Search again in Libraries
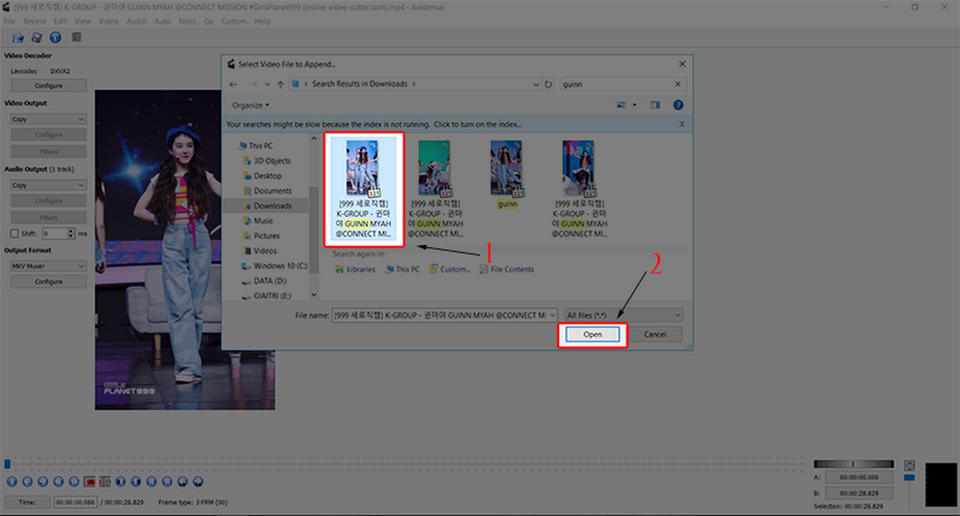 point(355,269)
